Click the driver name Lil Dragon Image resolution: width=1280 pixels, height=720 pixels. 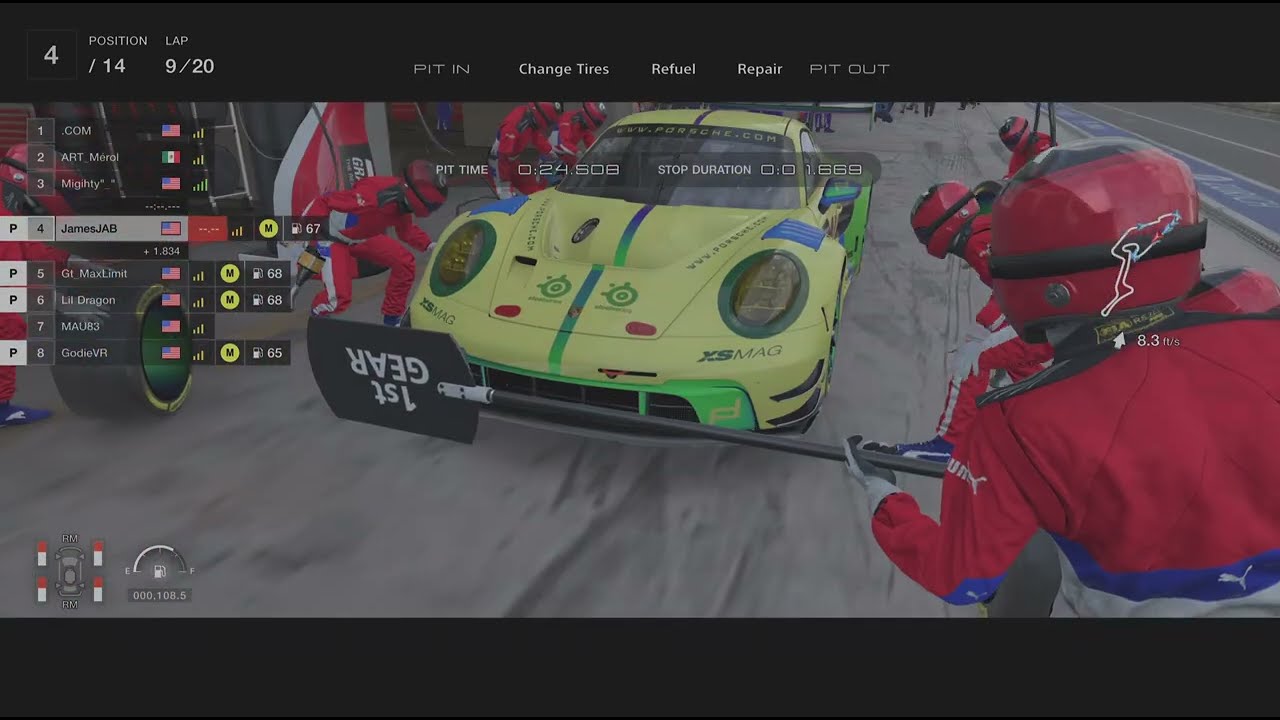[x=88, y=300]
